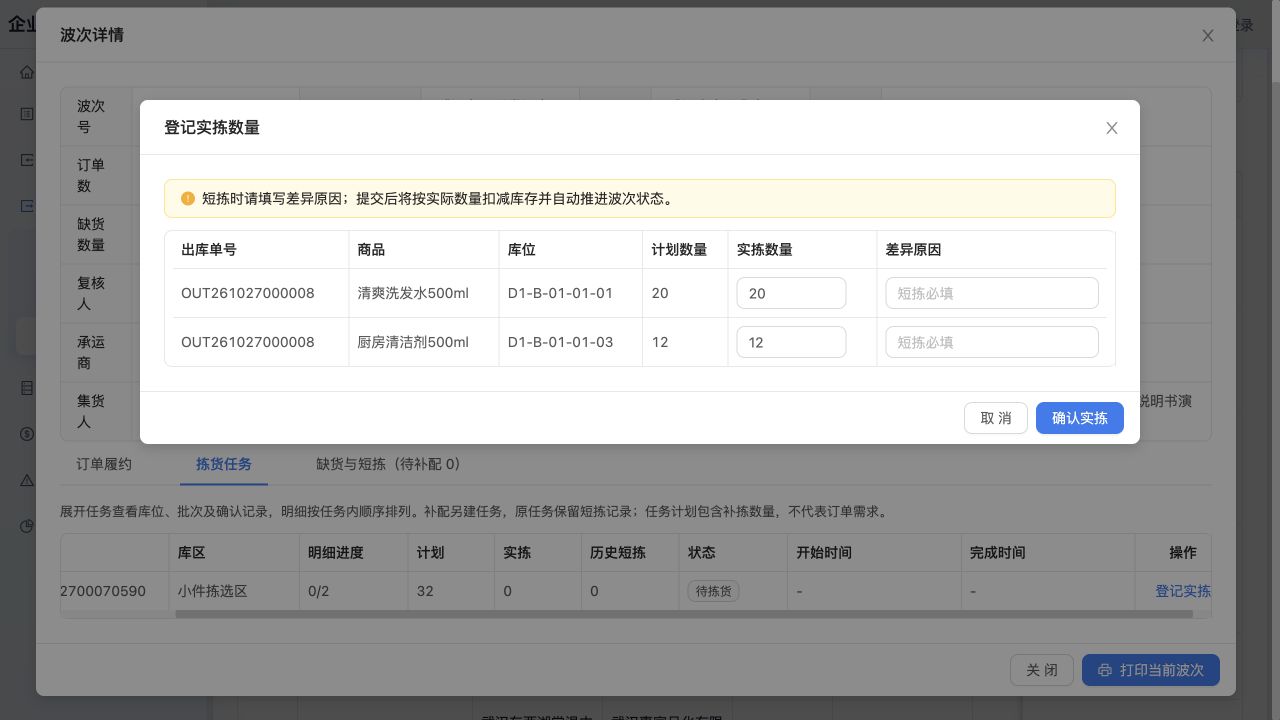
Task: Click the 明细进度 value 0/2
Action: click(x=318, y=591)
